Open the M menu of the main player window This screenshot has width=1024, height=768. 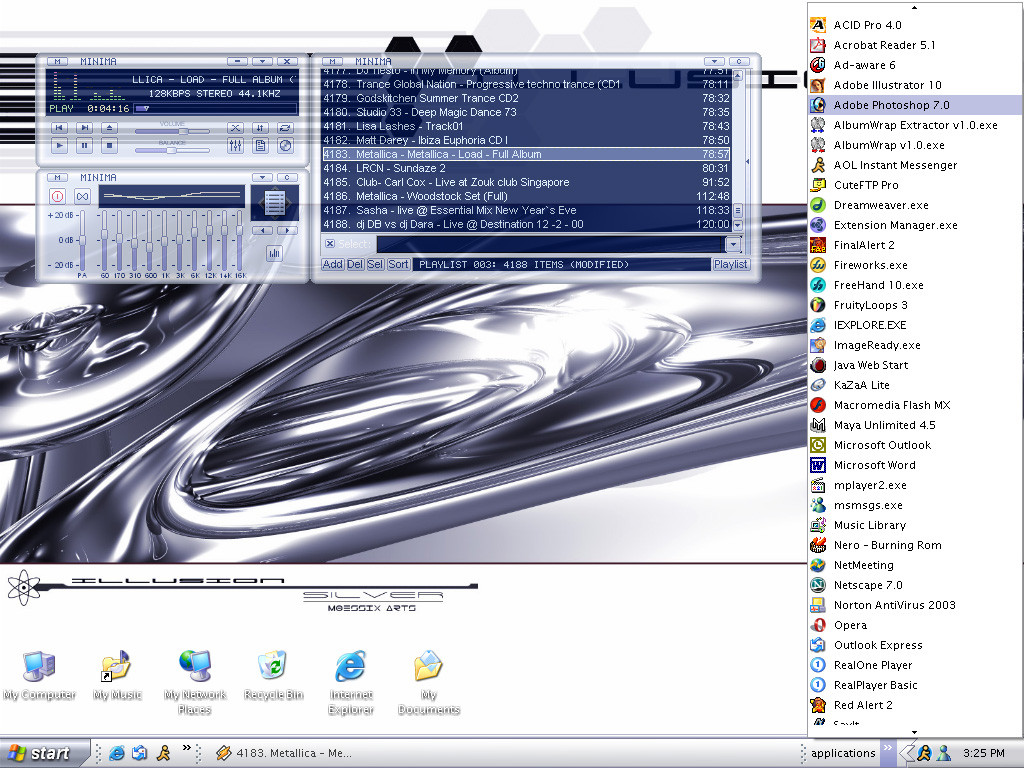[57, 61]
